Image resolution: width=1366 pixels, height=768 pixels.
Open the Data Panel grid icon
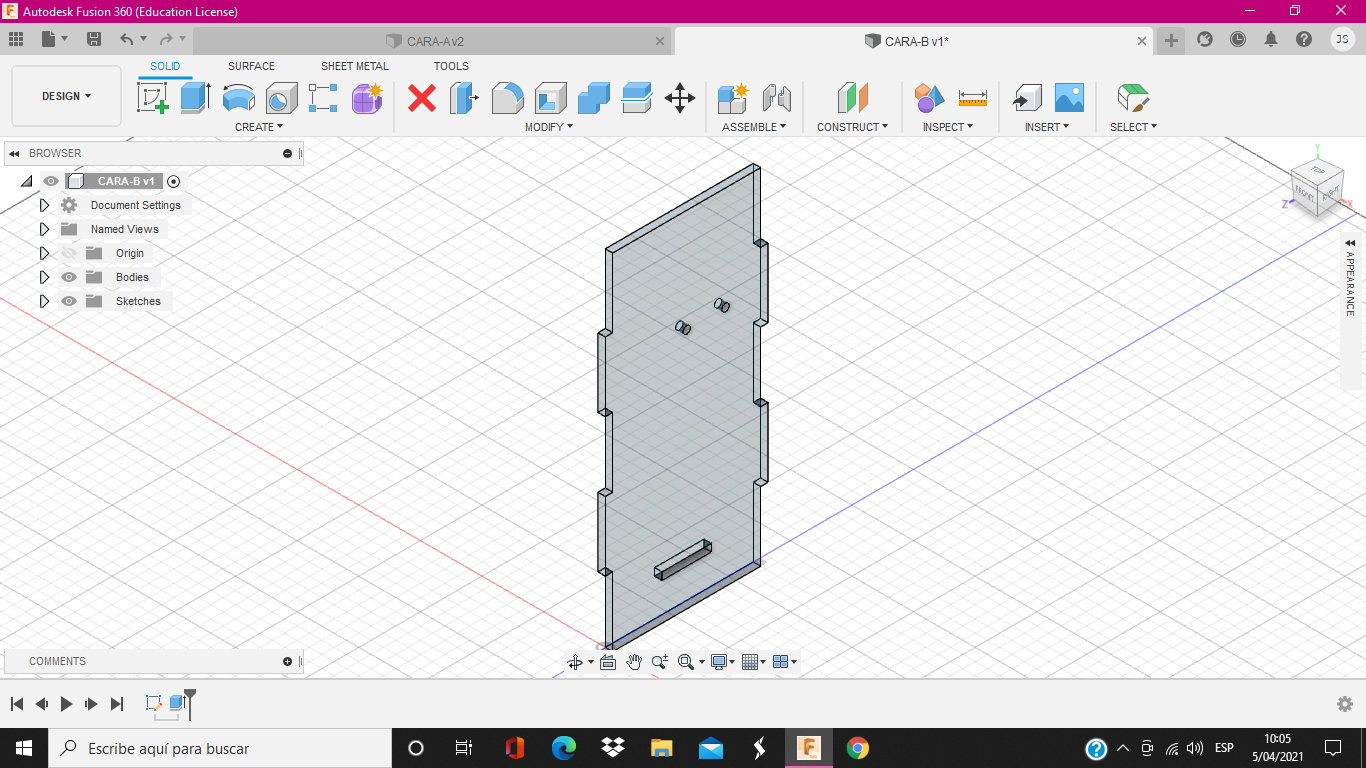pyautogui.click(x=15, y=39)
